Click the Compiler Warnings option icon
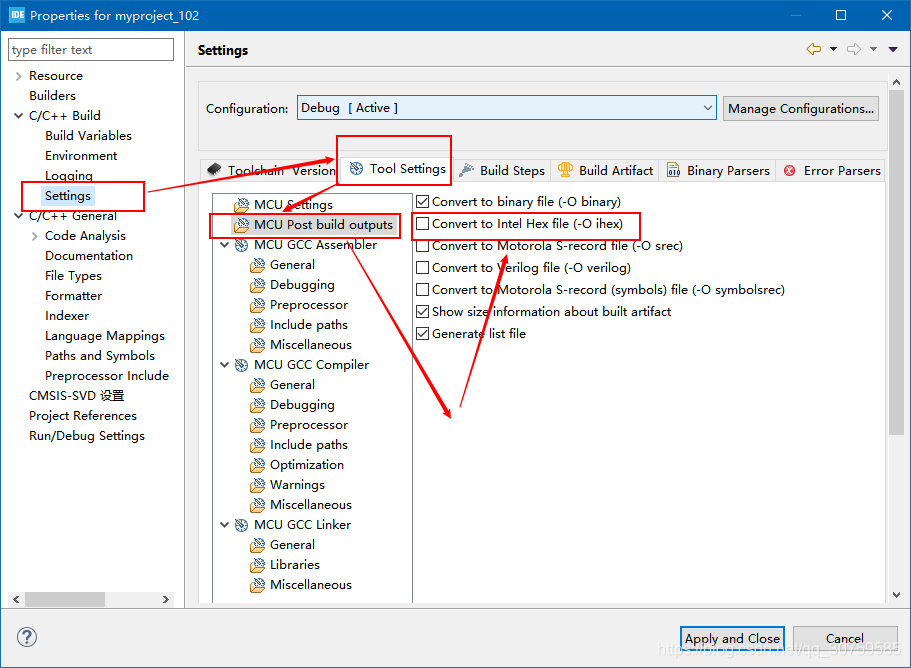 257,485
